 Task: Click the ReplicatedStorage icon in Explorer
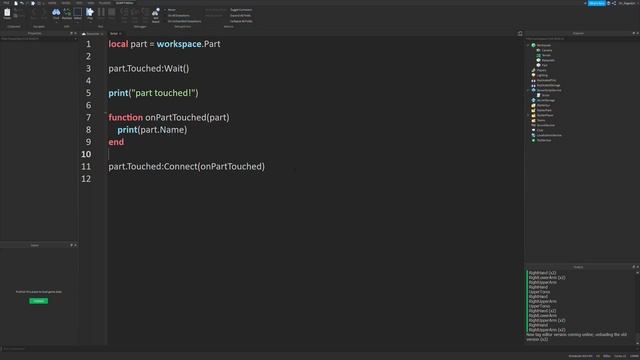[533, 85]
